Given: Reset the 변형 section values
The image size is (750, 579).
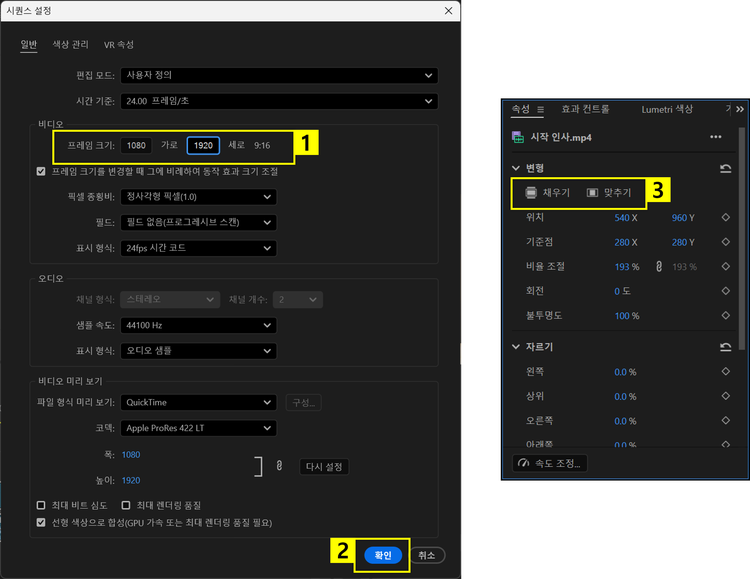Looking at the screenshot, I should pos(726,168).
